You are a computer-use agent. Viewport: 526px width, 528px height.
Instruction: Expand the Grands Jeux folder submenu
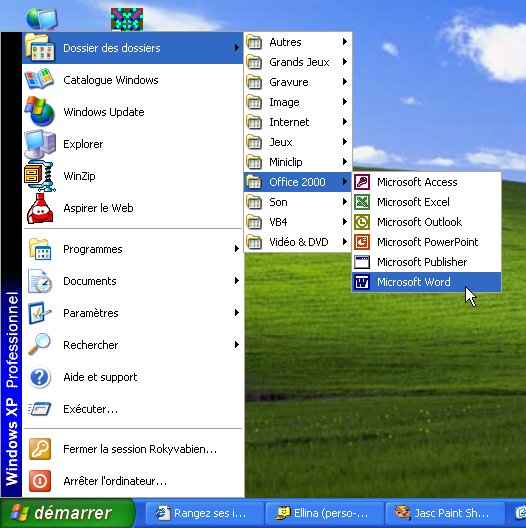click(298, 62)
